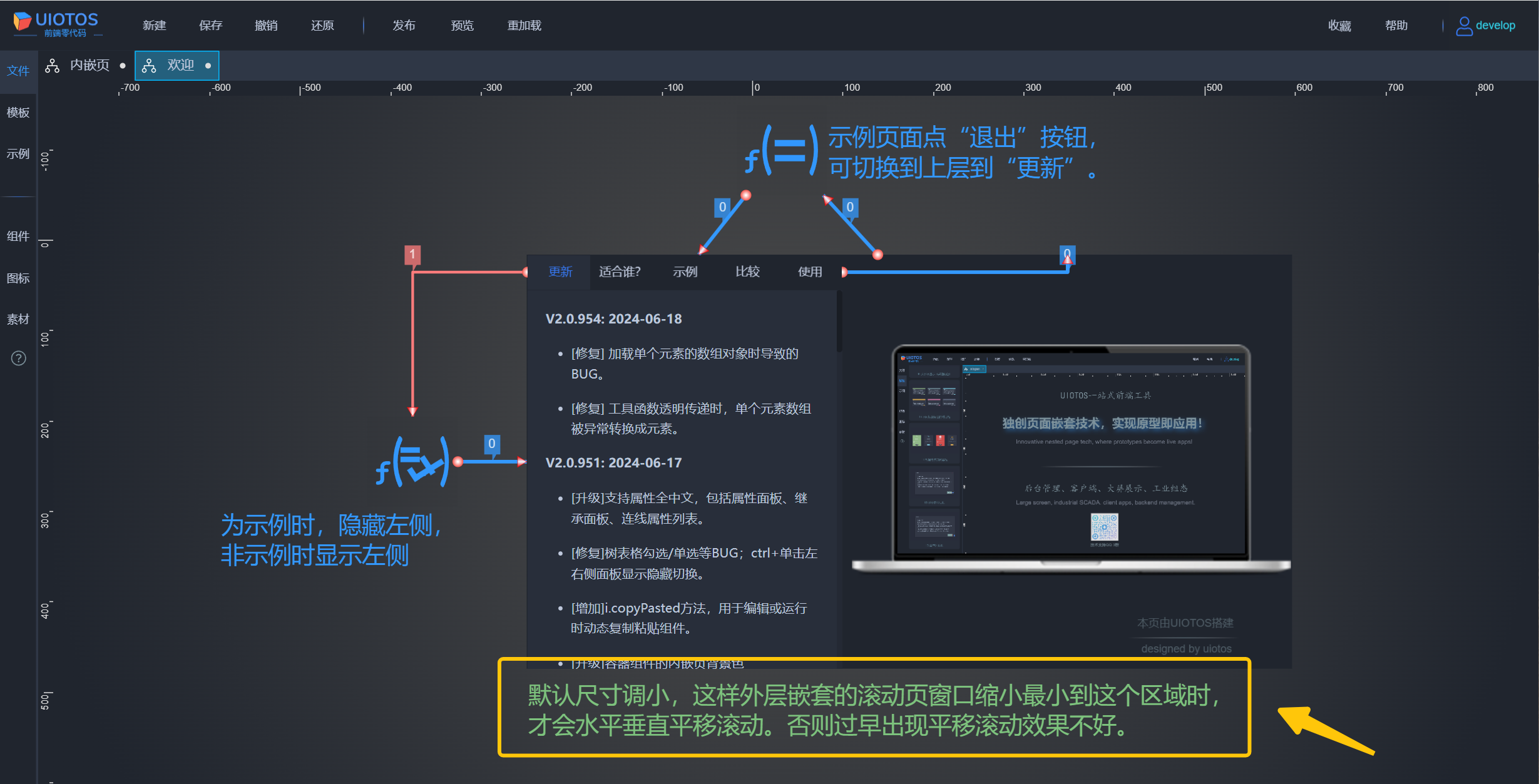Click the 预览 preview menu item
The height and width of the screenshot is (784, 1539).
point(462,26)
